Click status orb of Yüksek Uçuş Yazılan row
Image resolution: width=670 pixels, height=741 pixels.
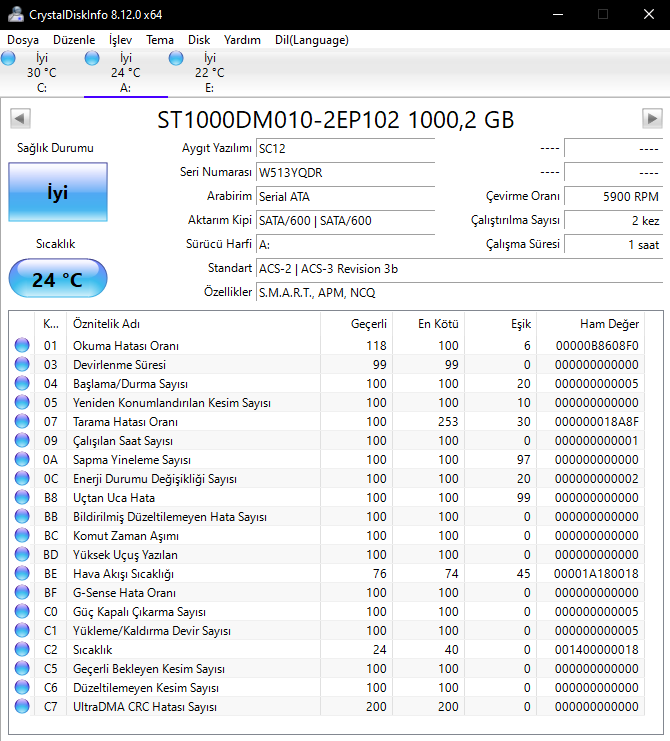tap(22, 554)
